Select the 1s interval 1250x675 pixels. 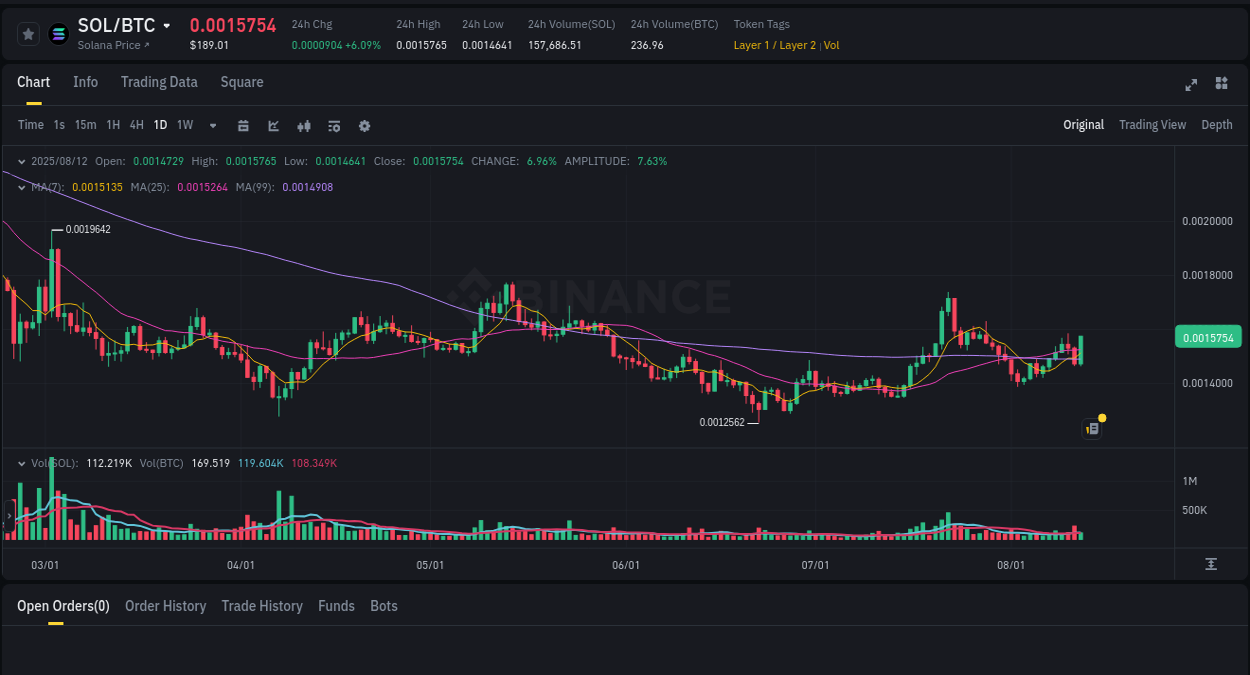click(x=59, y=125)
